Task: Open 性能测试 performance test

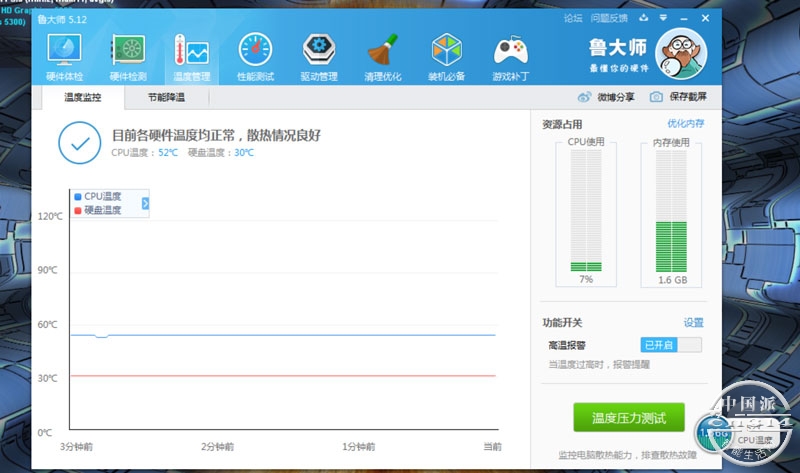Action: (256, 57)
